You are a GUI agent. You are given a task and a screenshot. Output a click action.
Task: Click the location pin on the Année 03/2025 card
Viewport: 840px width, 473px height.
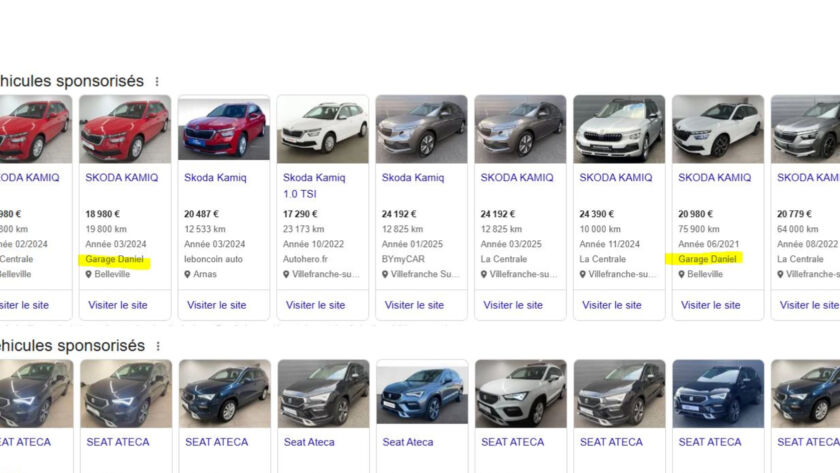[x=484, y=274]
